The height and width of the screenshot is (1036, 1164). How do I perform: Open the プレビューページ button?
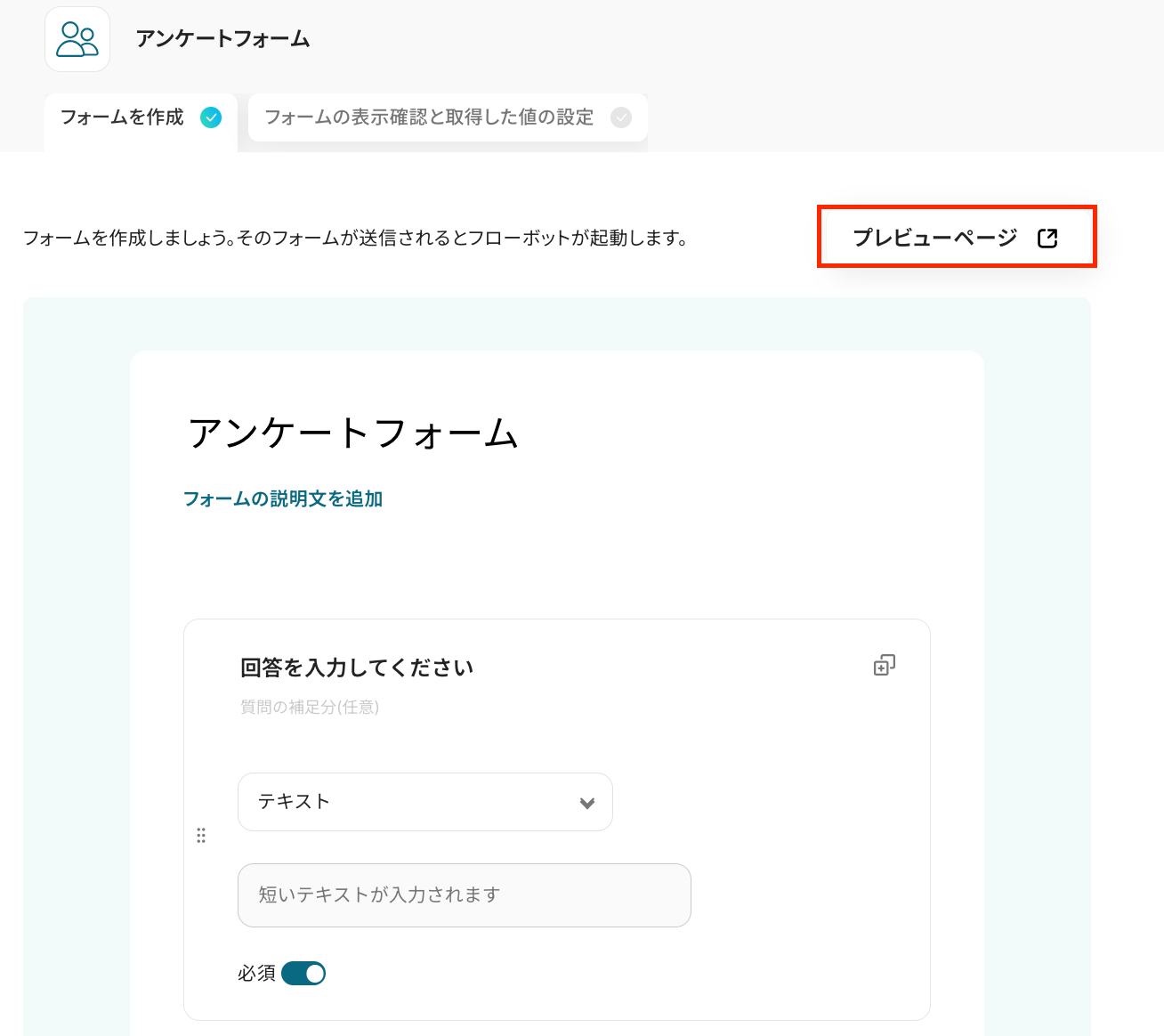pyautogui.click(x=936, y=238)
